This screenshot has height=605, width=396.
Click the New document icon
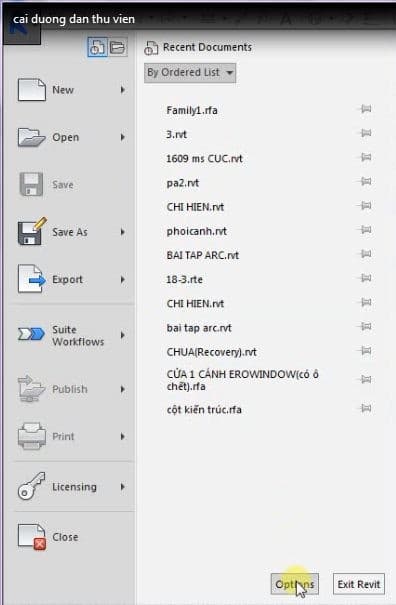click(x=32, y=90)
